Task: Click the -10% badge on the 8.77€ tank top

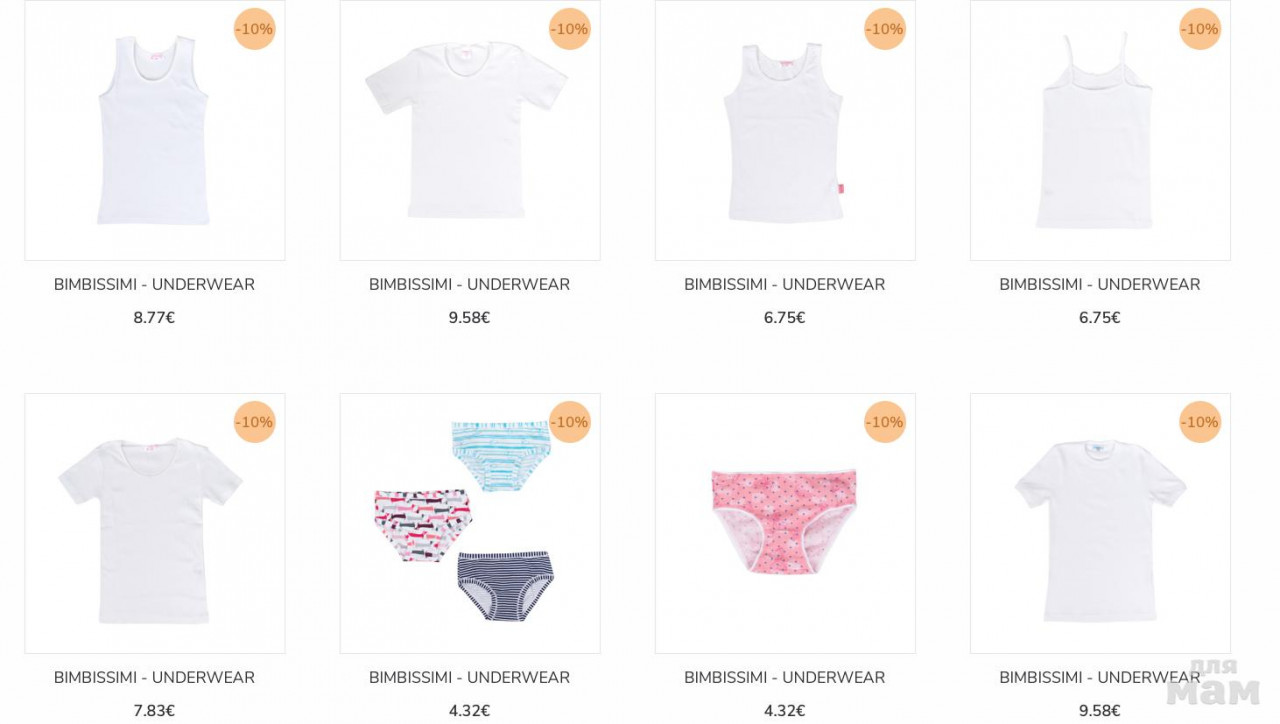Action: 254,29
